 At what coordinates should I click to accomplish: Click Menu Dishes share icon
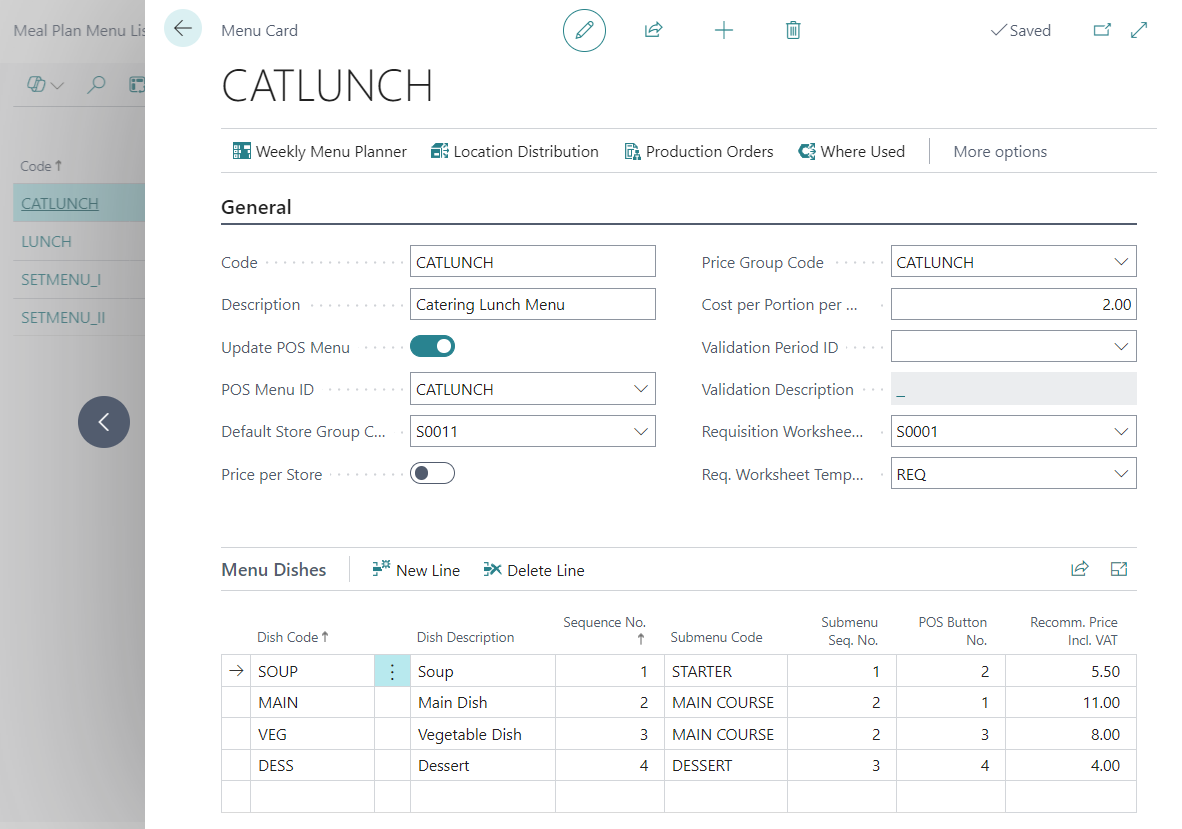1079,569
